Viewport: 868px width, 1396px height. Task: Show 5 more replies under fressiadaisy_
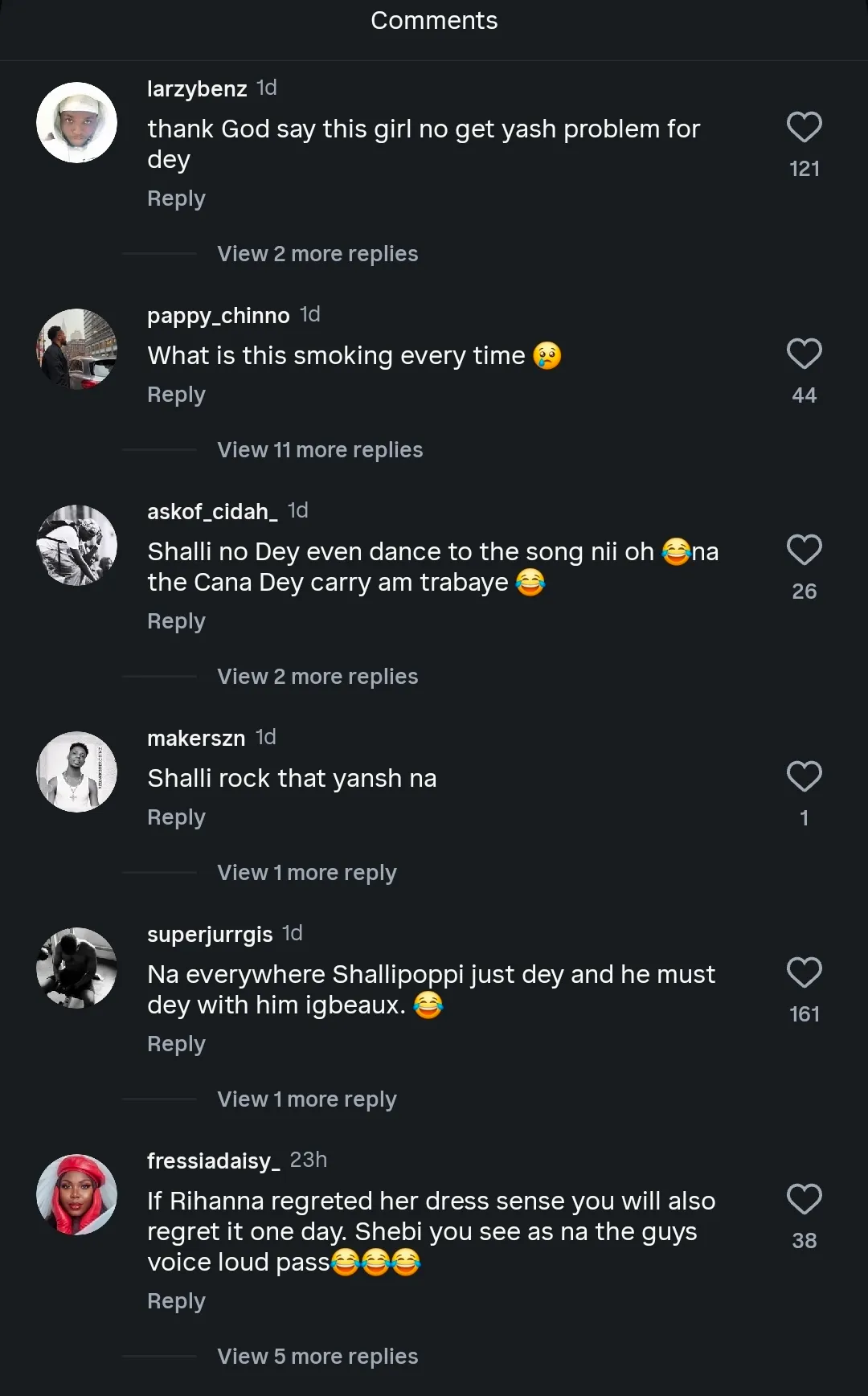point(317,1357)
